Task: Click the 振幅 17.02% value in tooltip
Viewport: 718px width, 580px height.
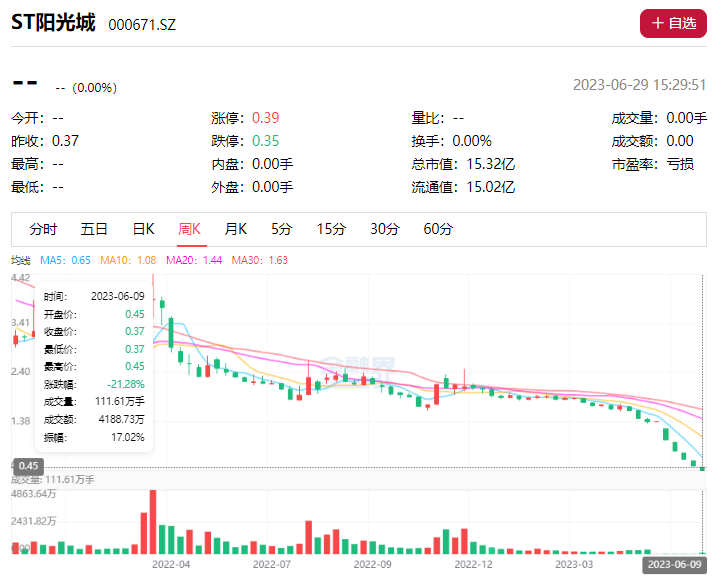Action: 128,437
